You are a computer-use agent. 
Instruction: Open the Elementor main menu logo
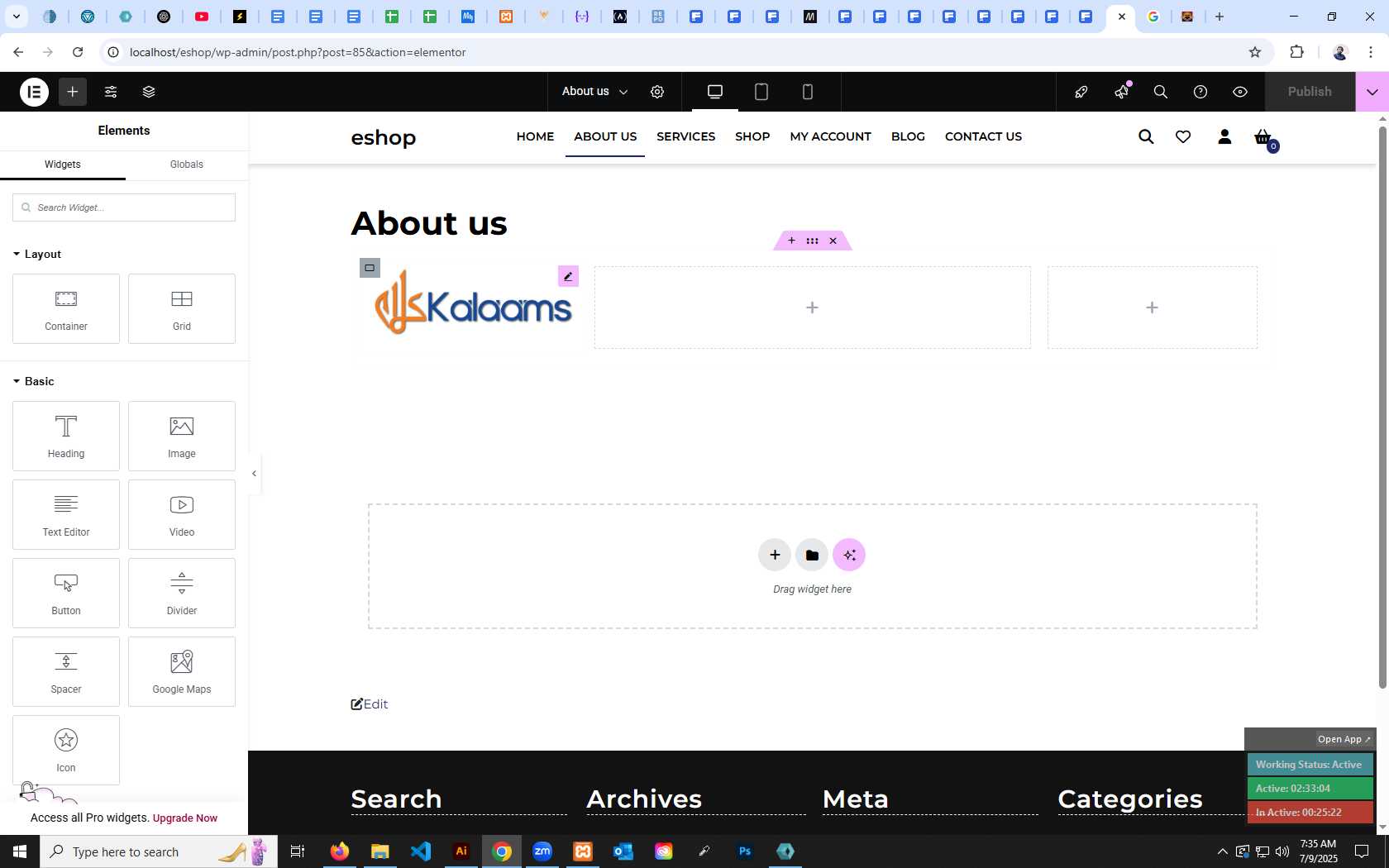pos(34,92)
